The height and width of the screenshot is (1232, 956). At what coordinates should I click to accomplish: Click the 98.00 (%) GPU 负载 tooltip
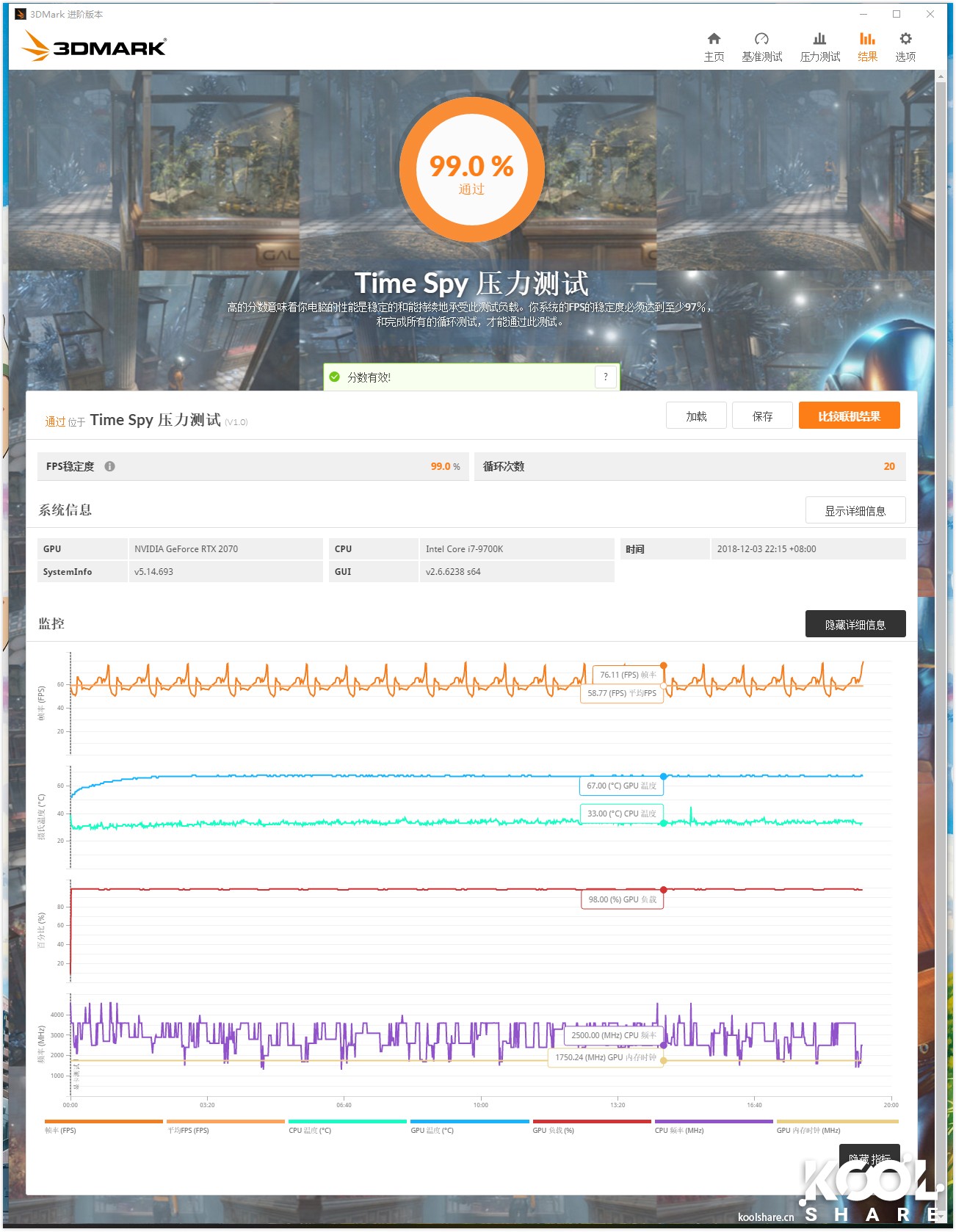[x=623, y=899]
